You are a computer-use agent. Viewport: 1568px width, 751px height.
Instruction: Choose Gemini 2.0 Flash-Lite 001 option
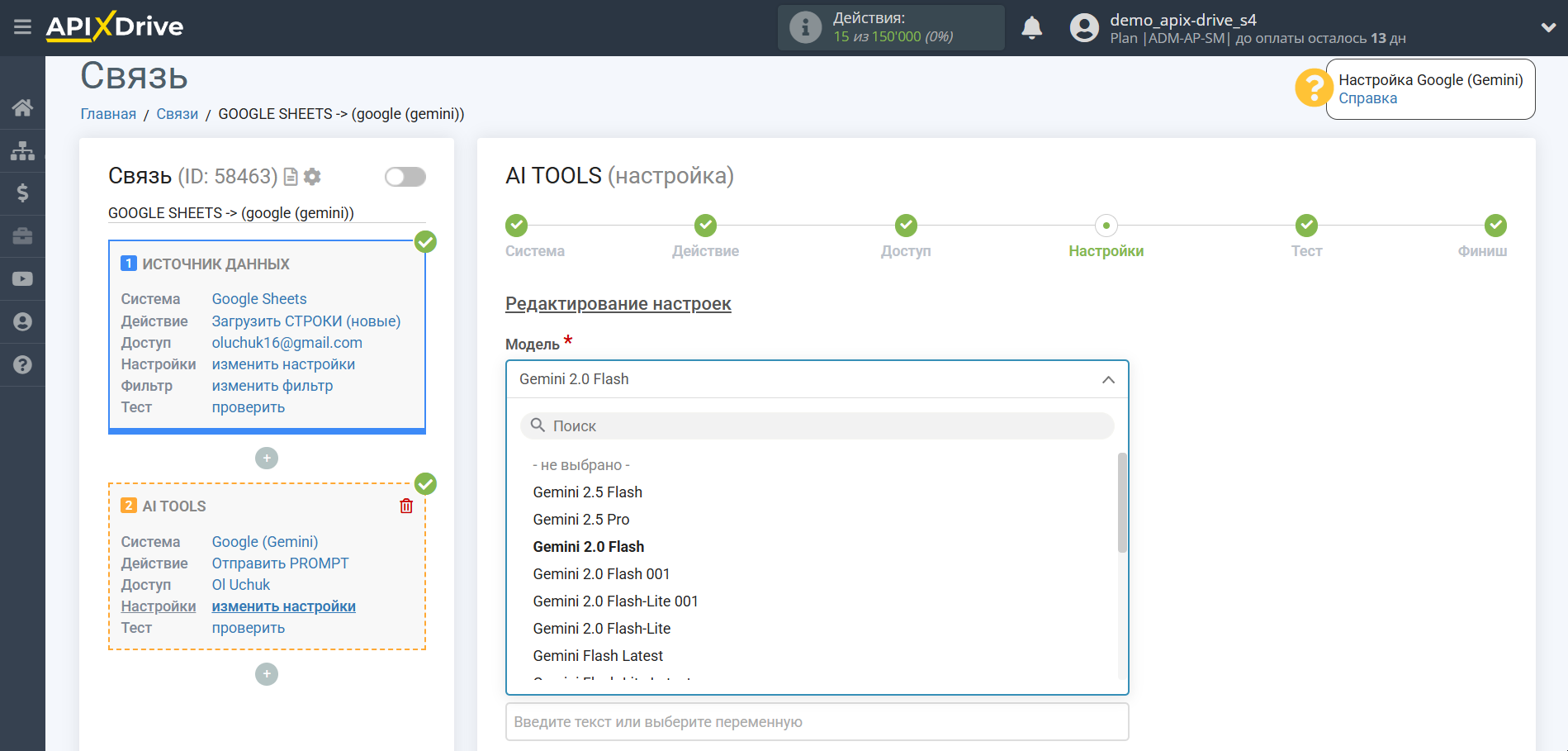click(615, 601)
